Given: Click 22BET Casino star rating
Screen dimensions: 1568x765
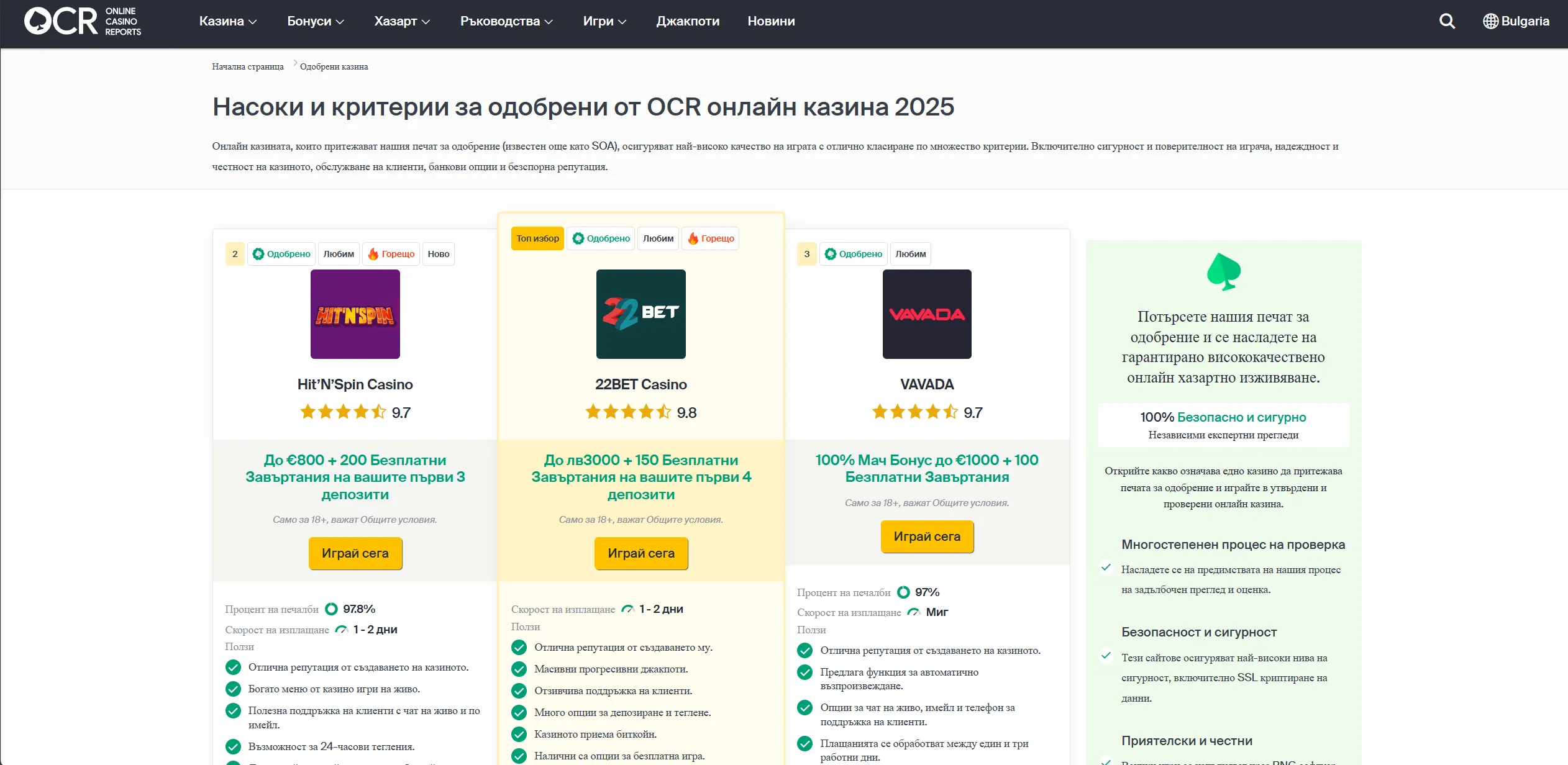Looking at the screenshot, I should (628, 412).
